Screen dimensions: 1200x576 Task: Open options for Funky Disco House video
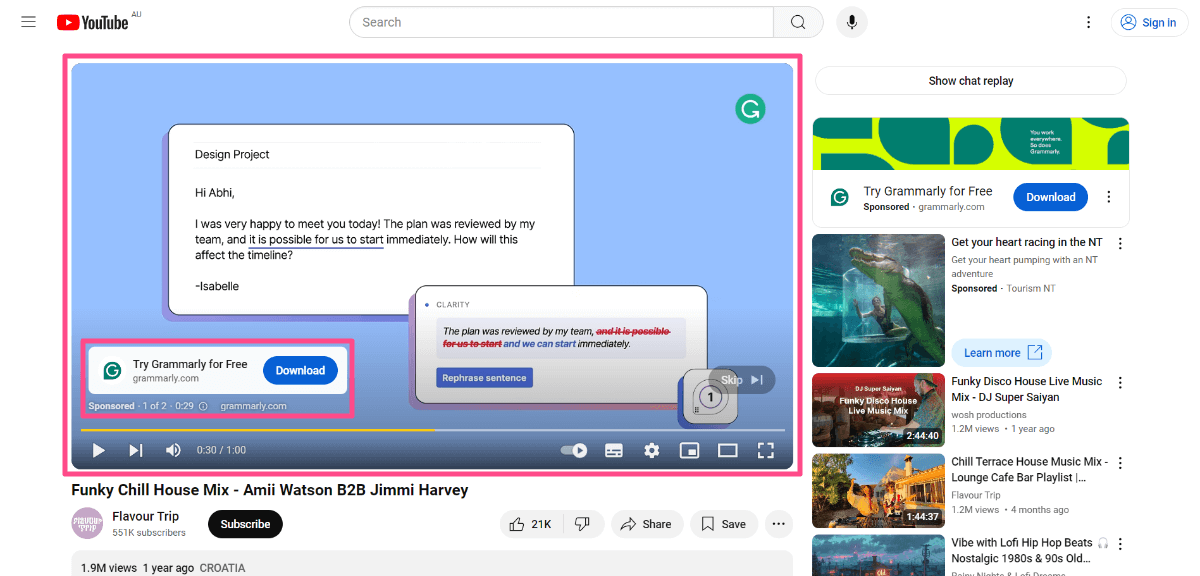[x=1120, y=382]
